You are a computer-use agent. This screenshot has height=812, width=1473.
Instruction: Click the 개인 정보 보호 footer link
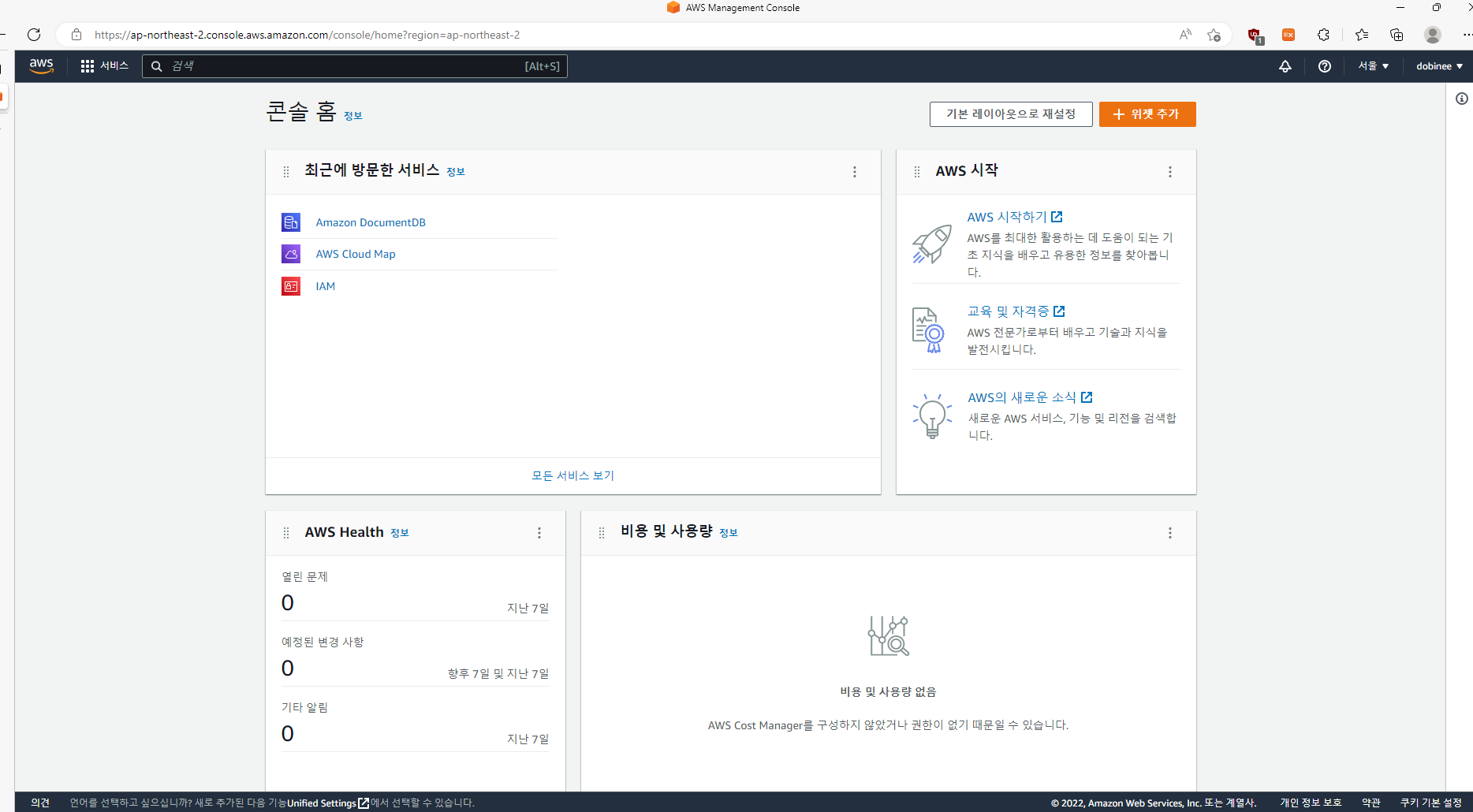point(1311,803)
